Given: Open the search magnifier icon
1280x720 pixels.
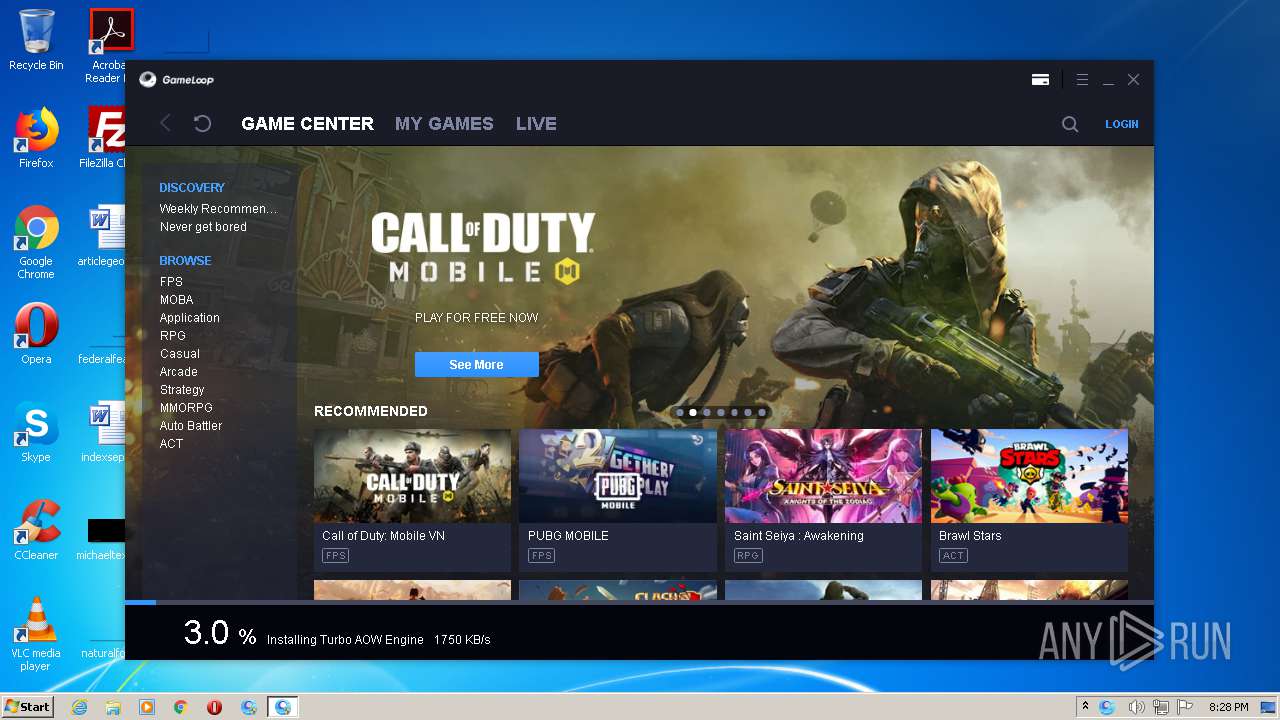Looking at the screenshot, I should 1070,124.
